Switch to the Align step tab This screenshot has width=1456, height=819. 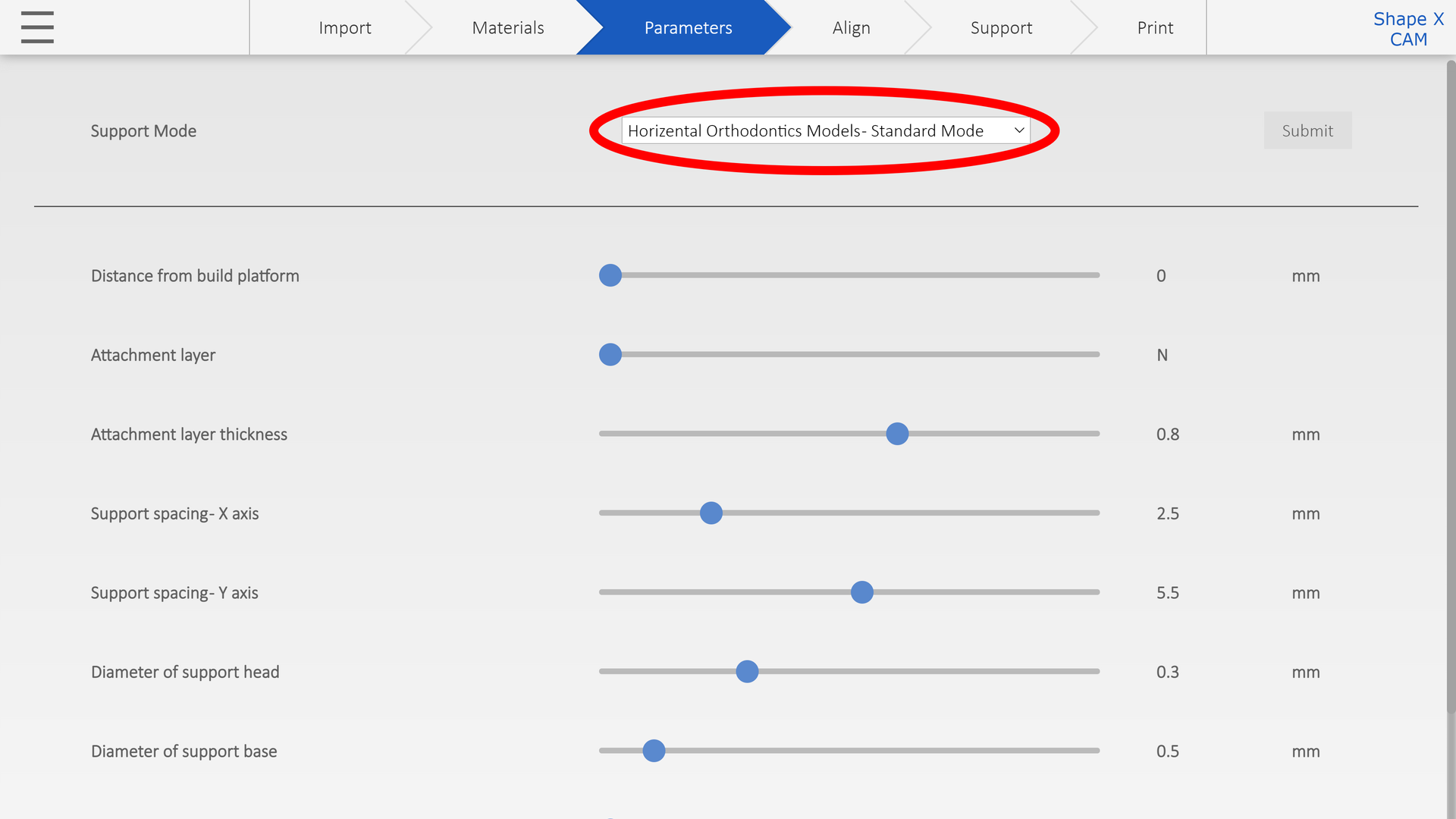point(851,28)
